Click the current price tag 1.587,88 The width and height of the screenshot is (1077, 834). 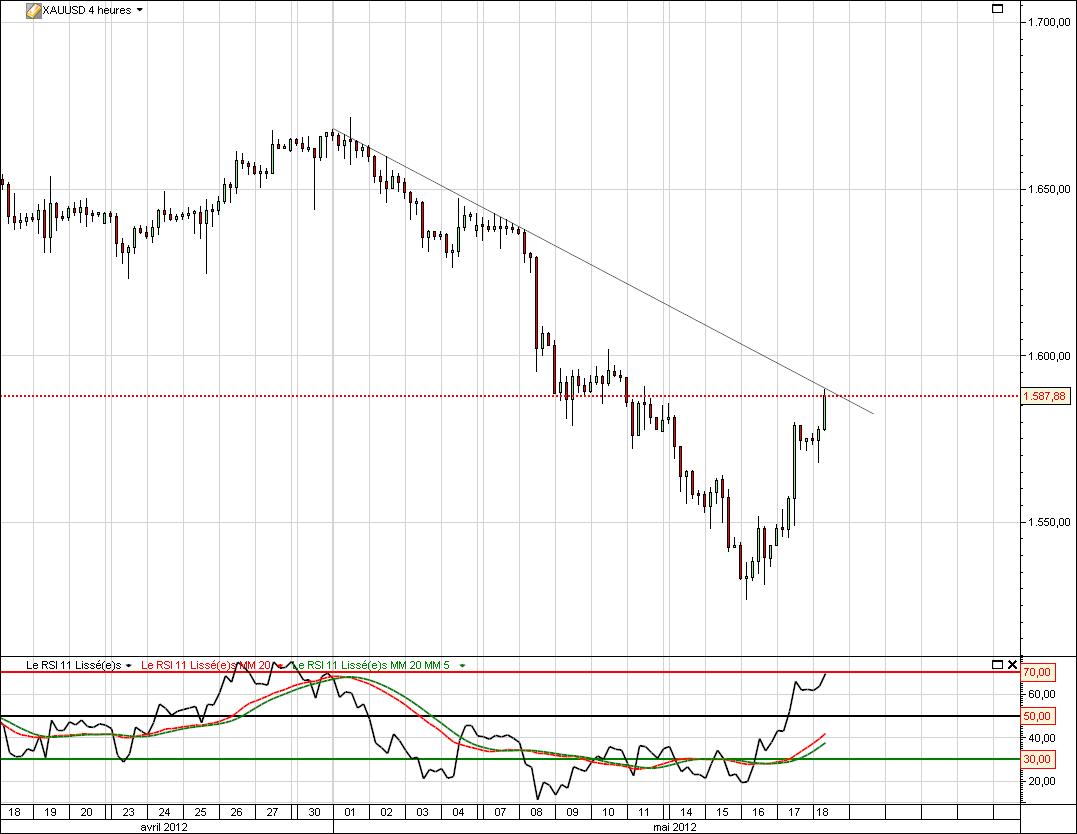(1046, 396)
